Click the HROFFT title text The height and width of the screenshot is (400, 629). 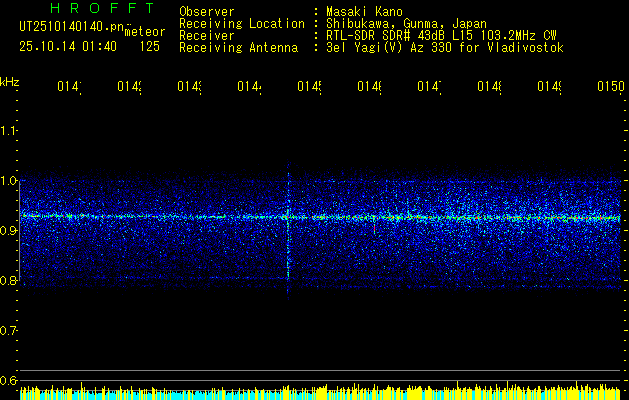coord(102,8)
